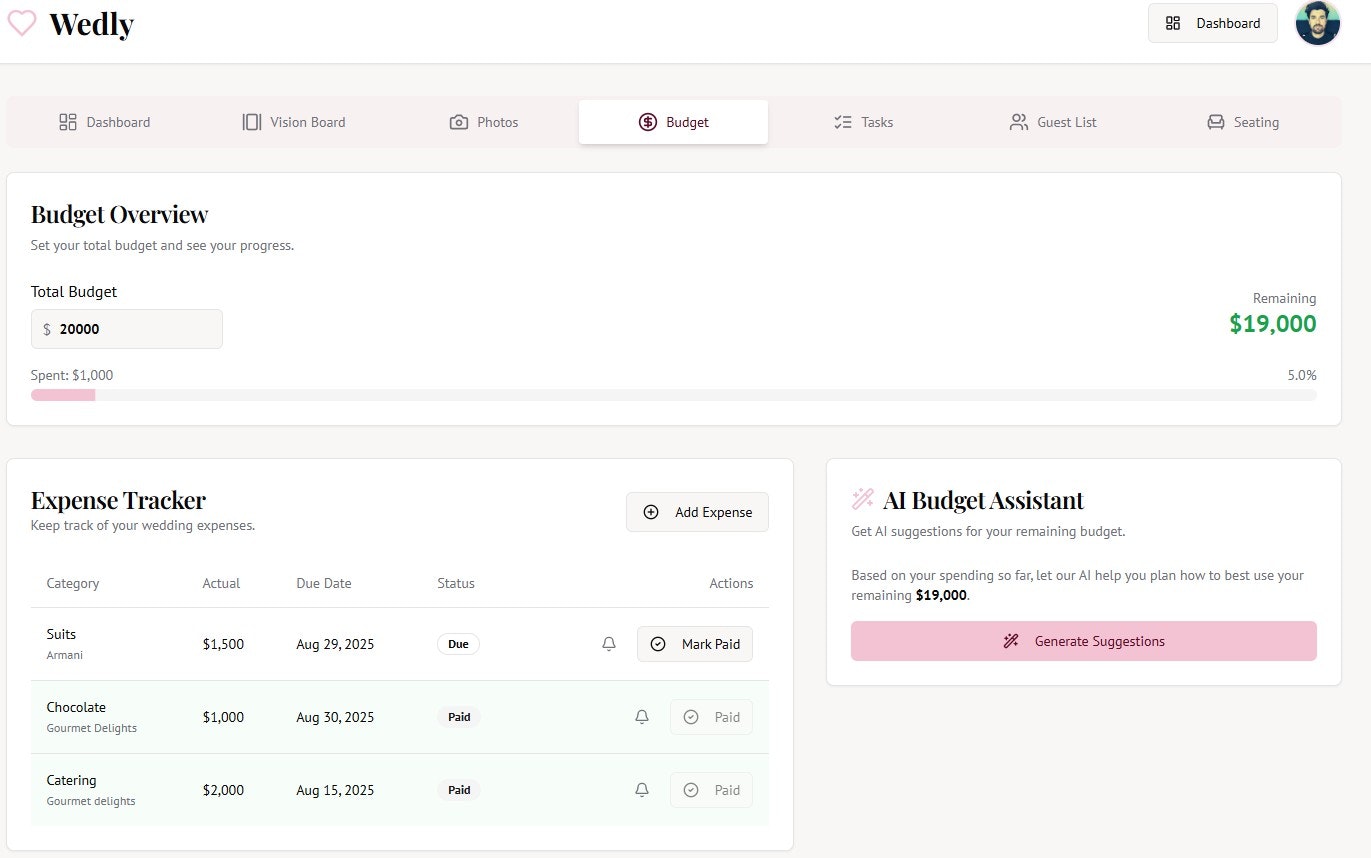Click the Paid status badge for Catering
Screen dimensions: 1371x858
point(459,790)
